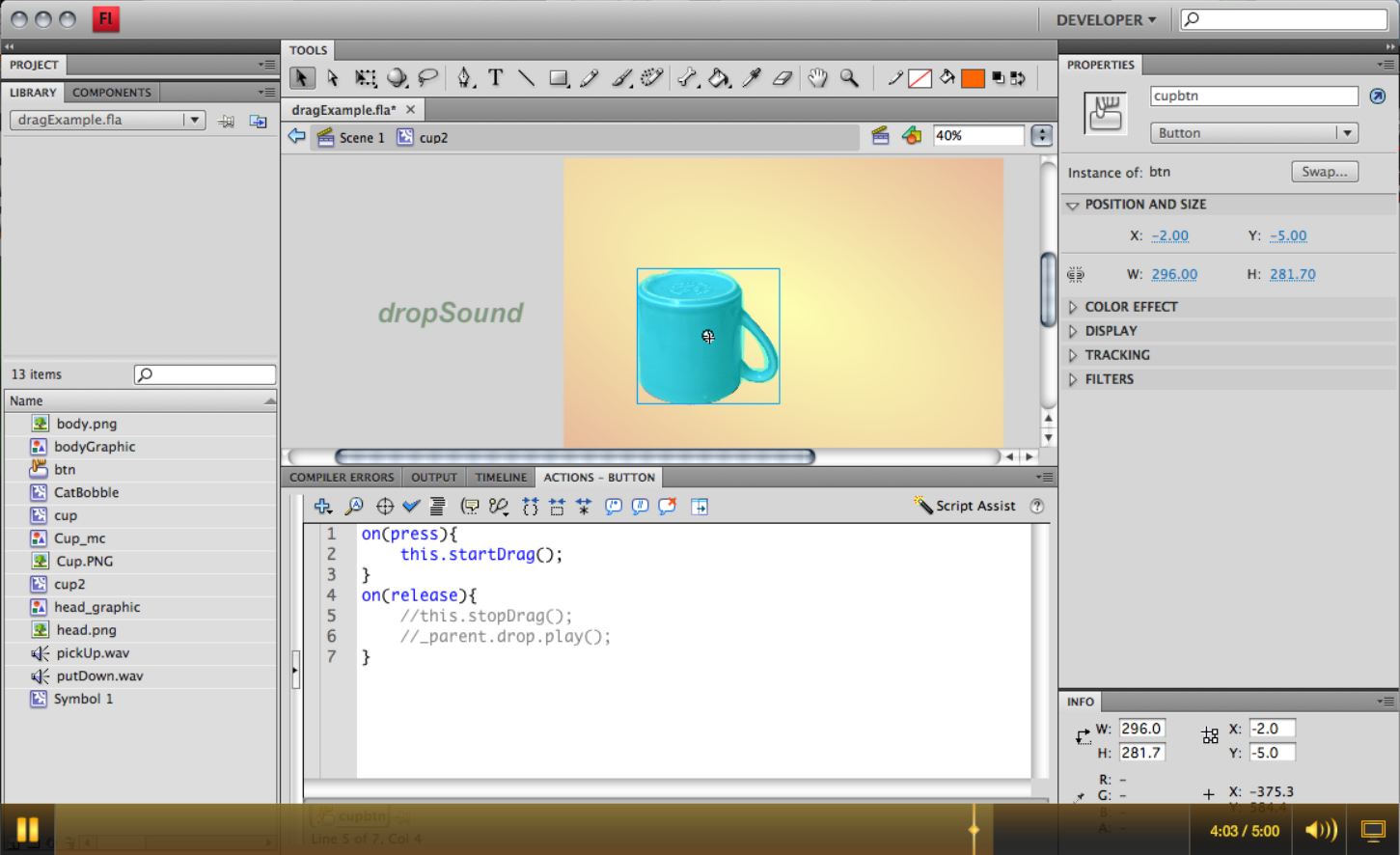Screen dimensions: 1400x855
Task: Create a new library panel
Action: 258,121
